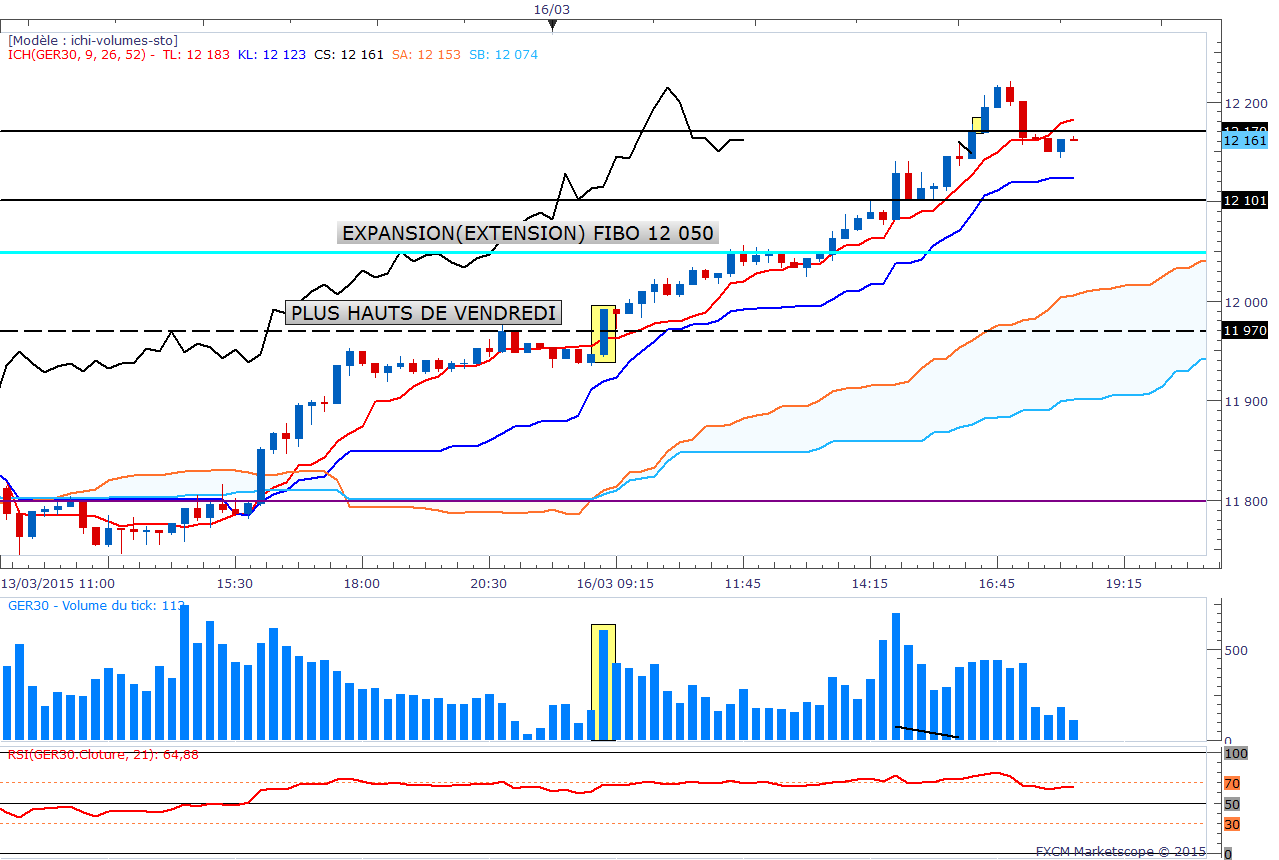Click the 11 970 dashed line price tag

coord(1246,331)
